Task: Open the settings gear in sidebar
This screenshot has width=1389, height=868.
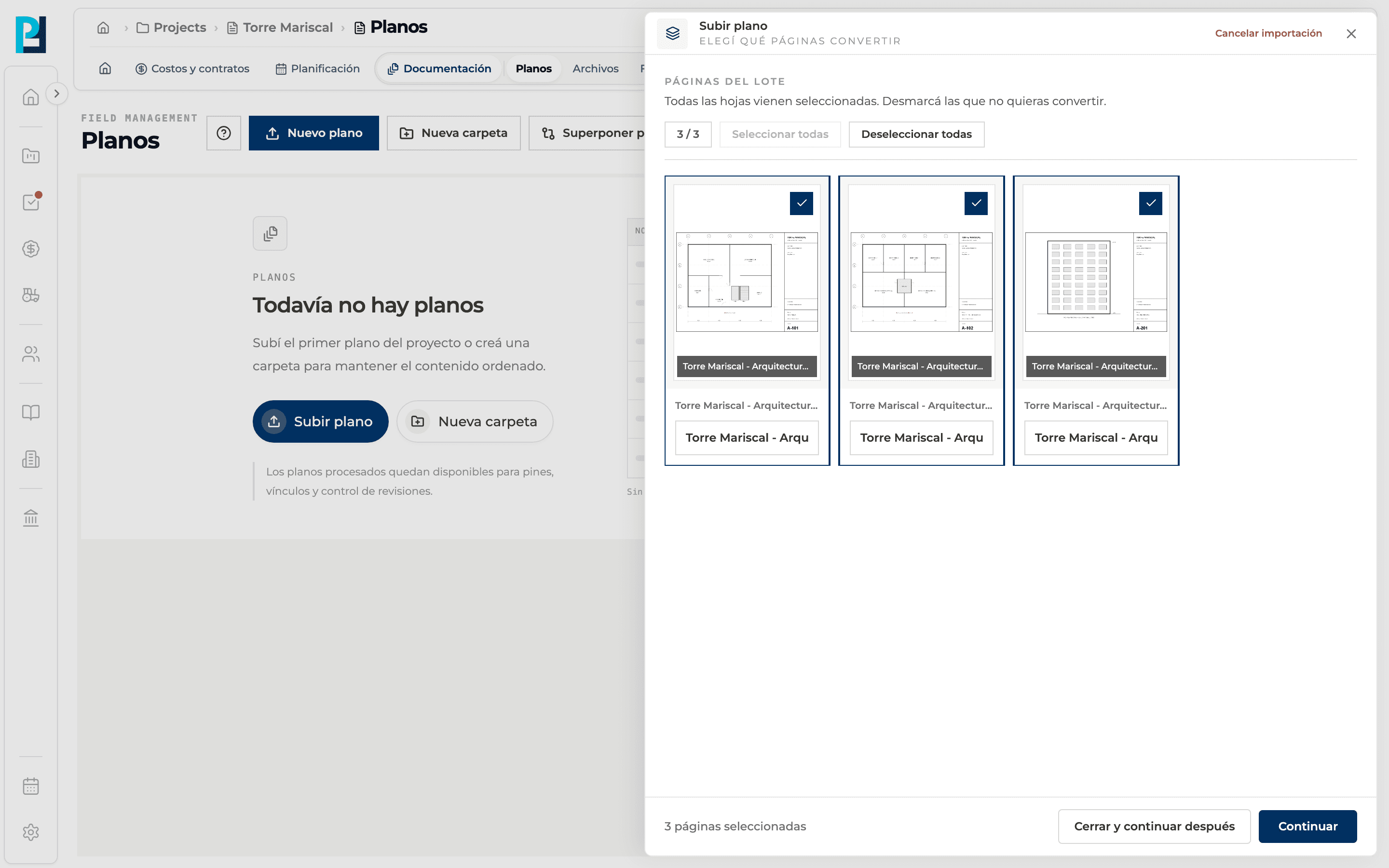Action: (30, 832)
